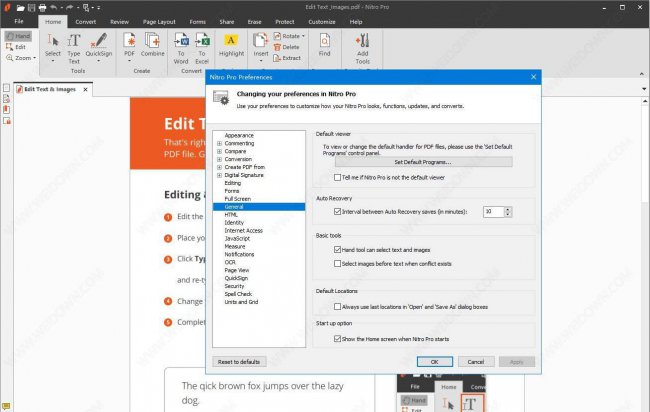This screenshot has width=650, height=412.
Task: Toggle Tell me if Nitro Pro is not default viewer
Action: pos(337,177)
